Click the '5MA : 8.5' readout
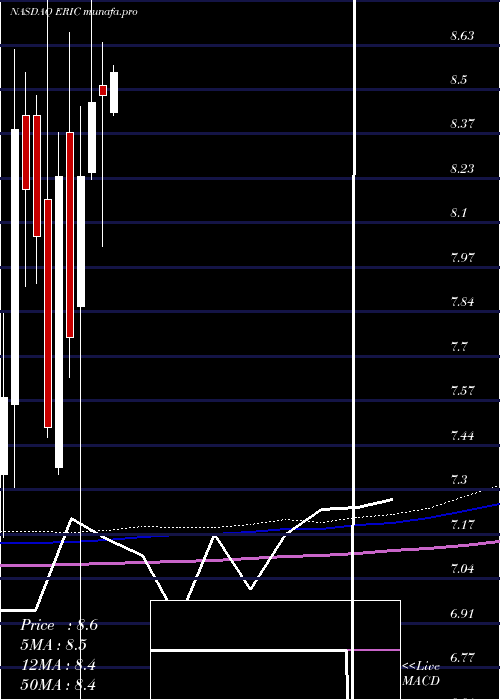Image resolution: width=500 pixels, height=700 pixels. (54, 645)
